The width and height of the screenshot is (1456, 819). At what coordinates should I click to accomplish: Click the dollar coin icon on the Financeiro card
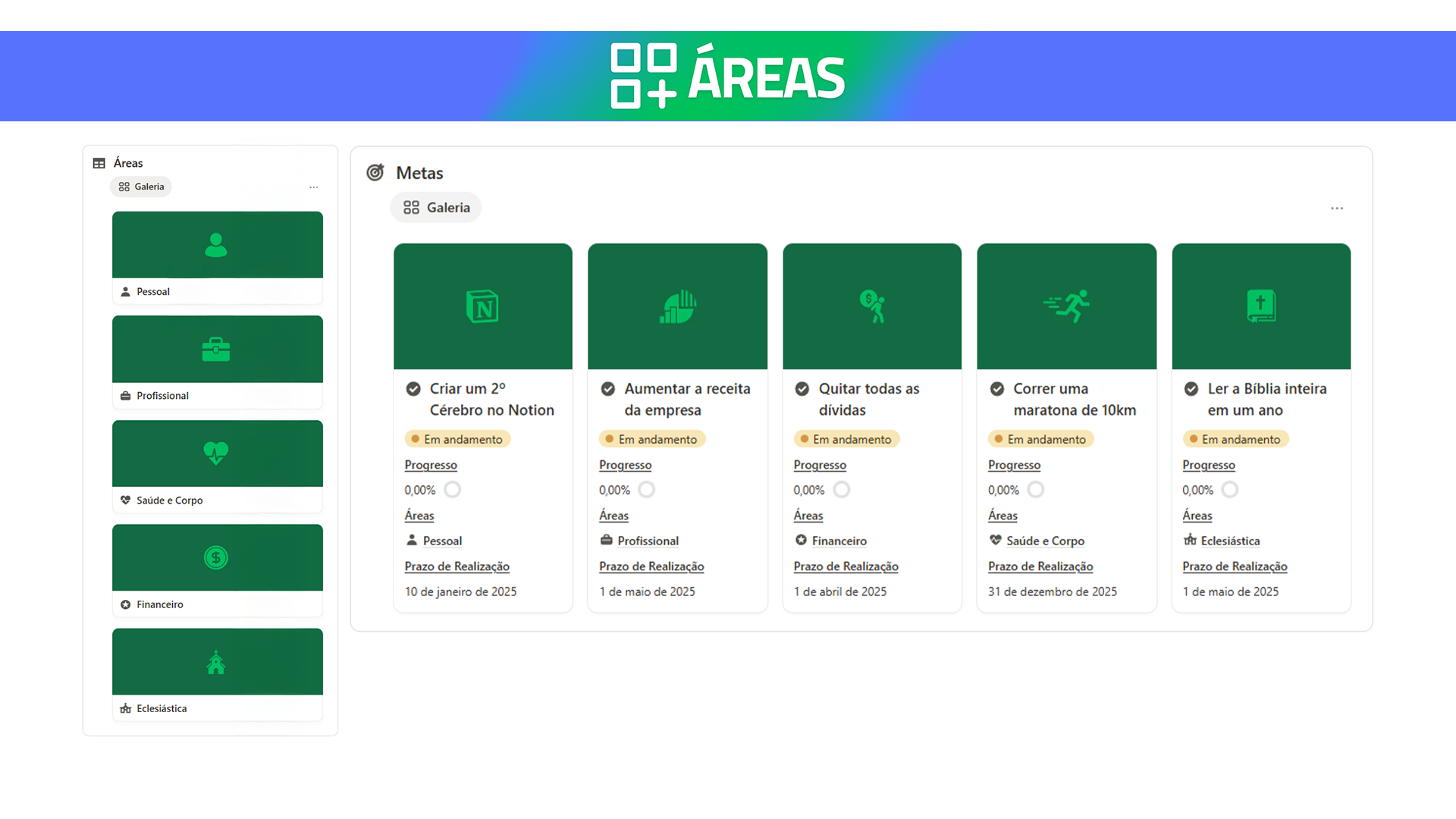(x=217, y=557)
